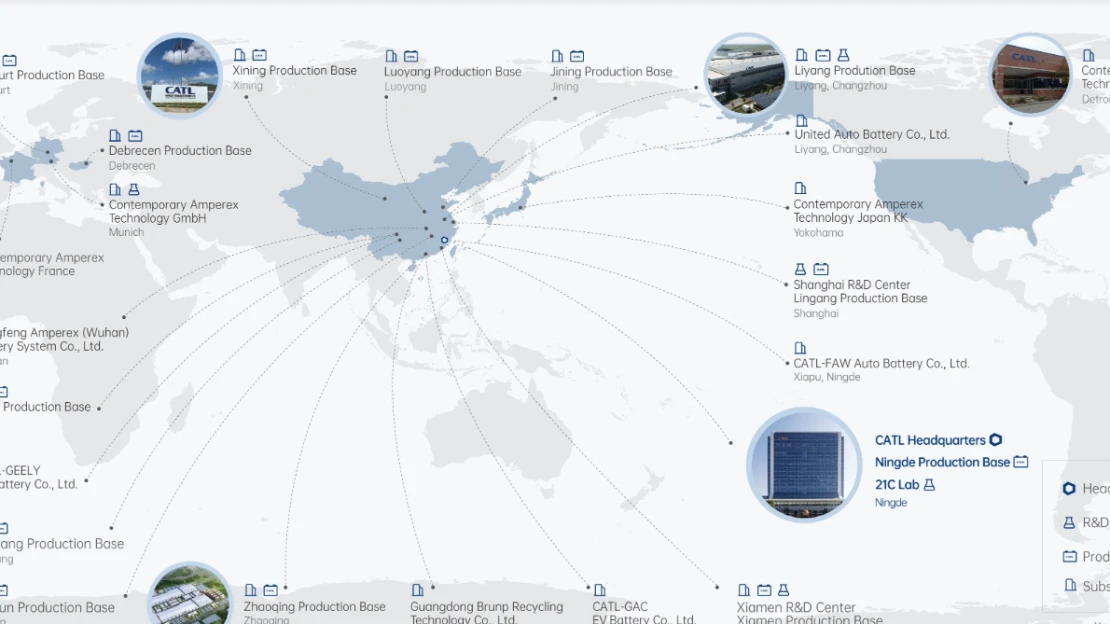This screenshot has height=624, width=1110.
Task: Click the subsidiary icon above Contemporary Amperex Japan KK
Action: [800, 188]
